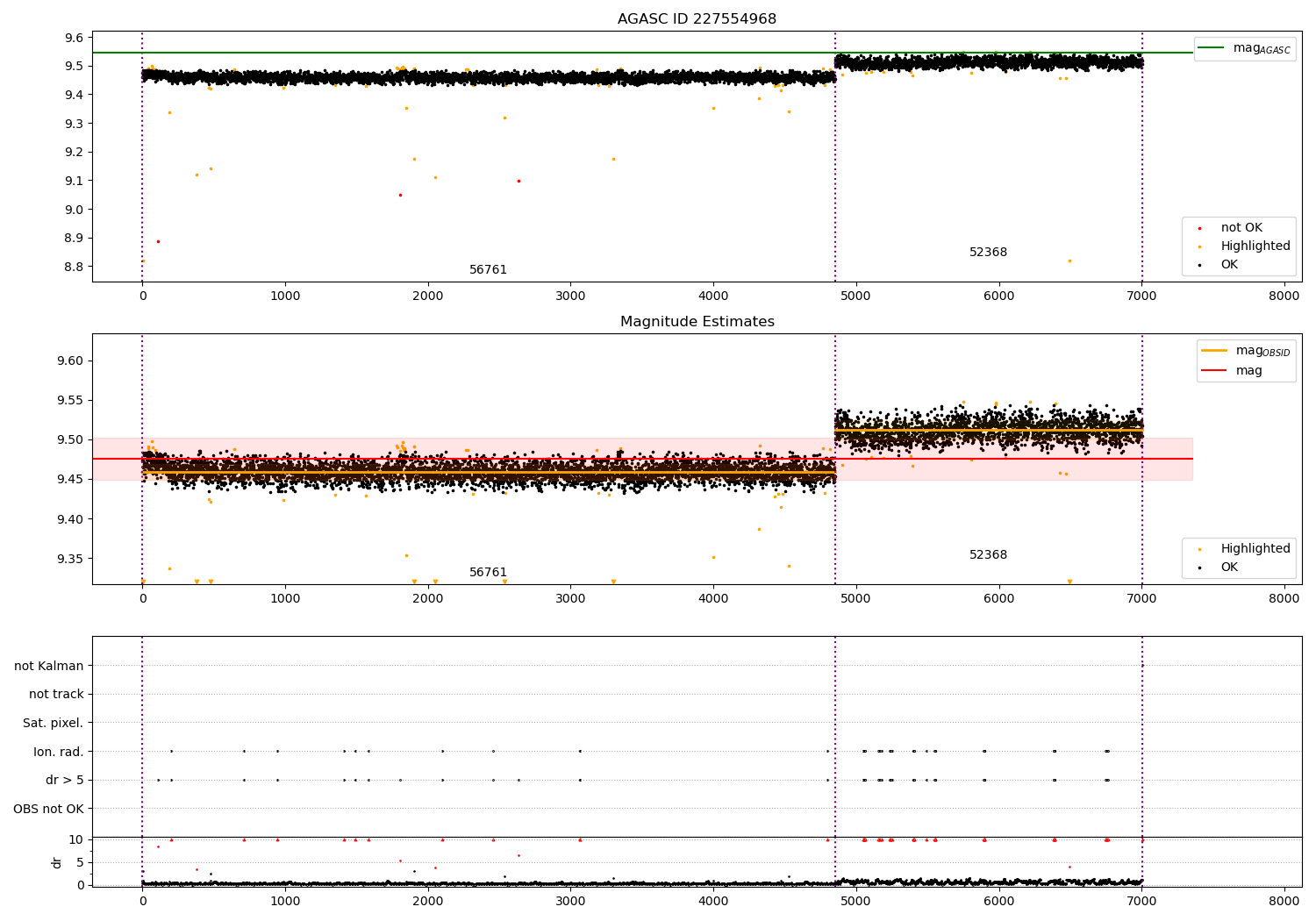This screenshot has width=1316, height=921.
Task: Click the red line sample for 'mag' legend
Action: coord(1214,371)
